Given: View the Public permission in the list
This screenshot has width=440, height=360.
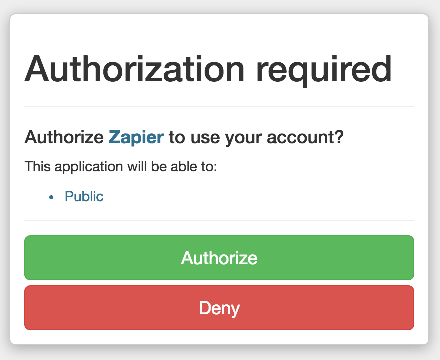Looking at the screenshot, I should tap(84, 196).
